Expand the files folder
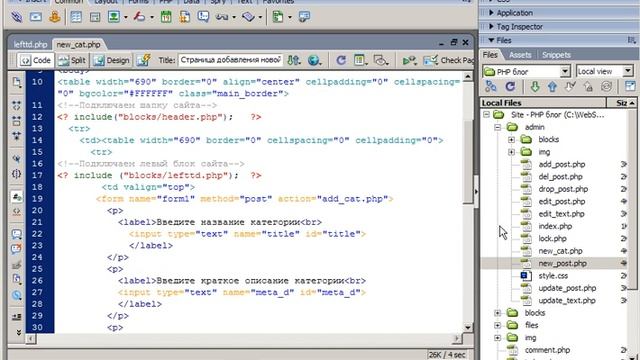This screenshot has width=640, height=360. [498, 325]
